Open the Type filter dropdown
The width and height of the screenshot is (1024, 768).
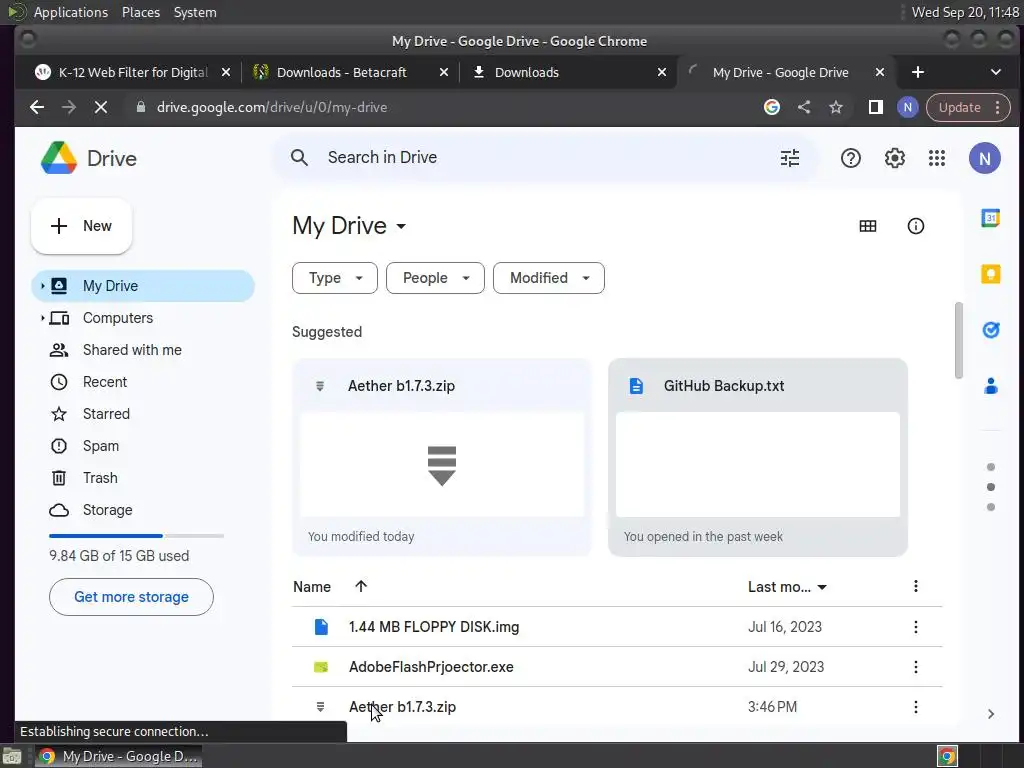pos(334,278)
